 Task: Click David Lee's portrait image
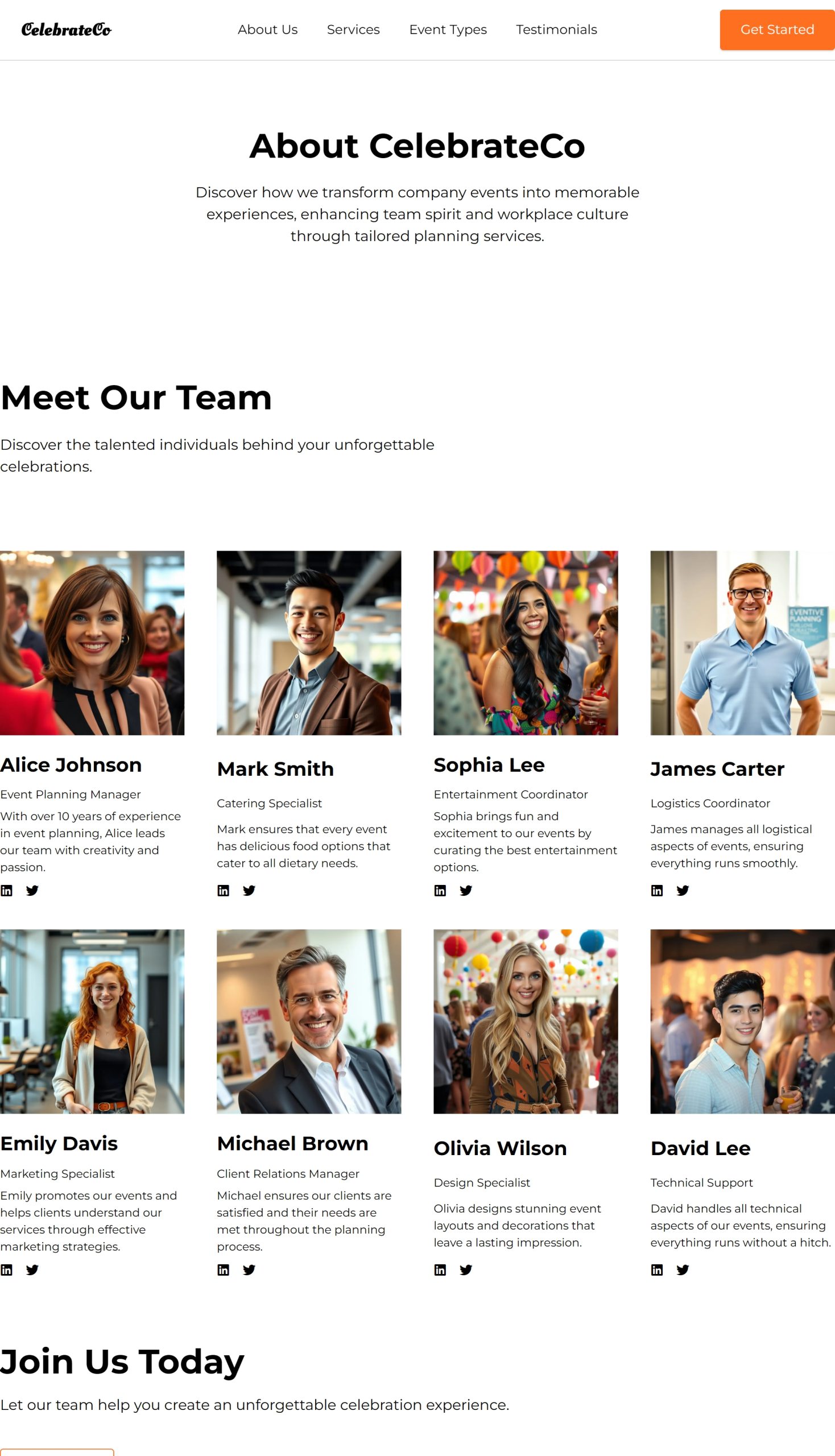743,1021
